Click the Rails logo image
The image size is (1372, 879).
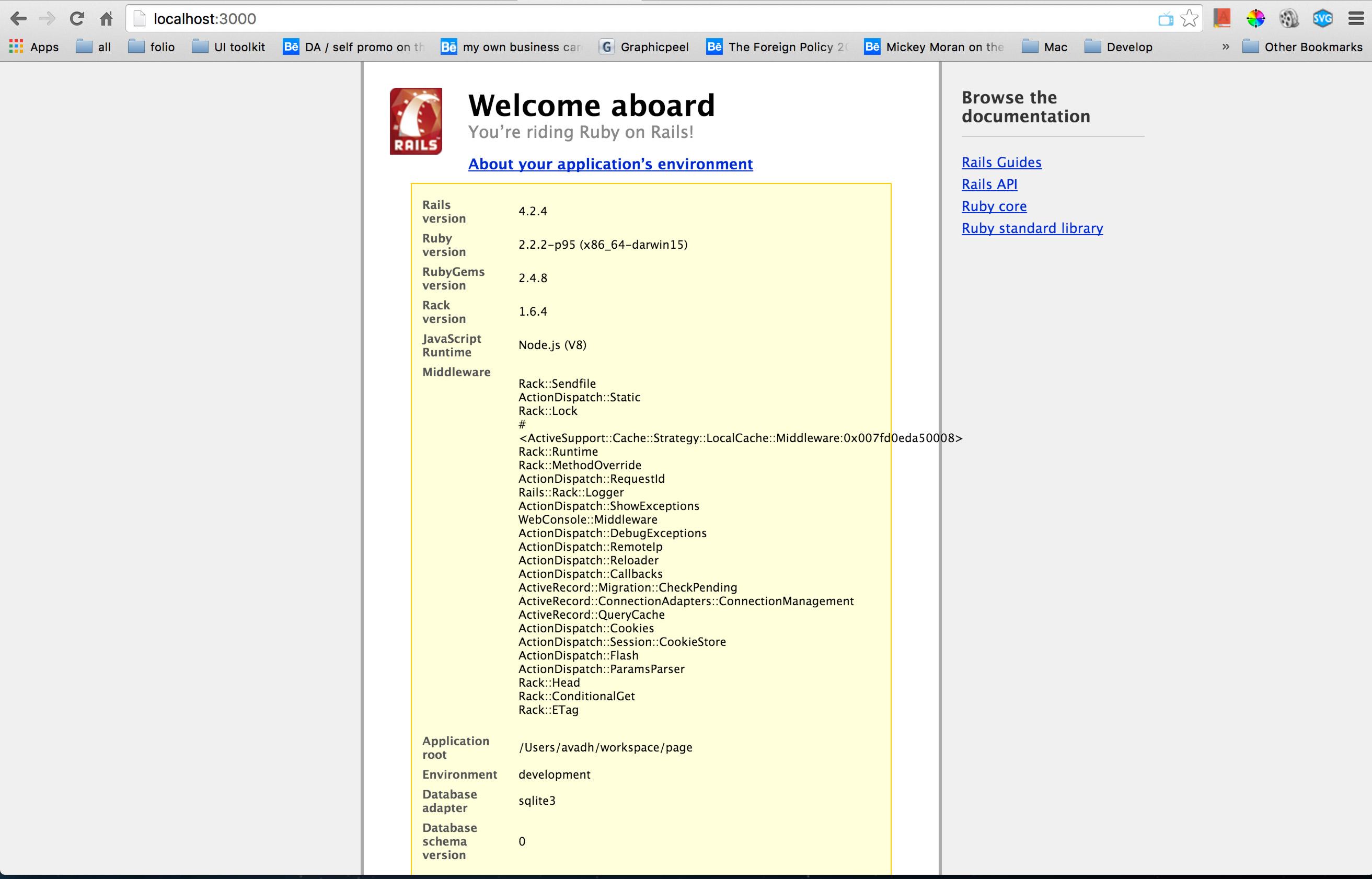(x=416, y=121)
